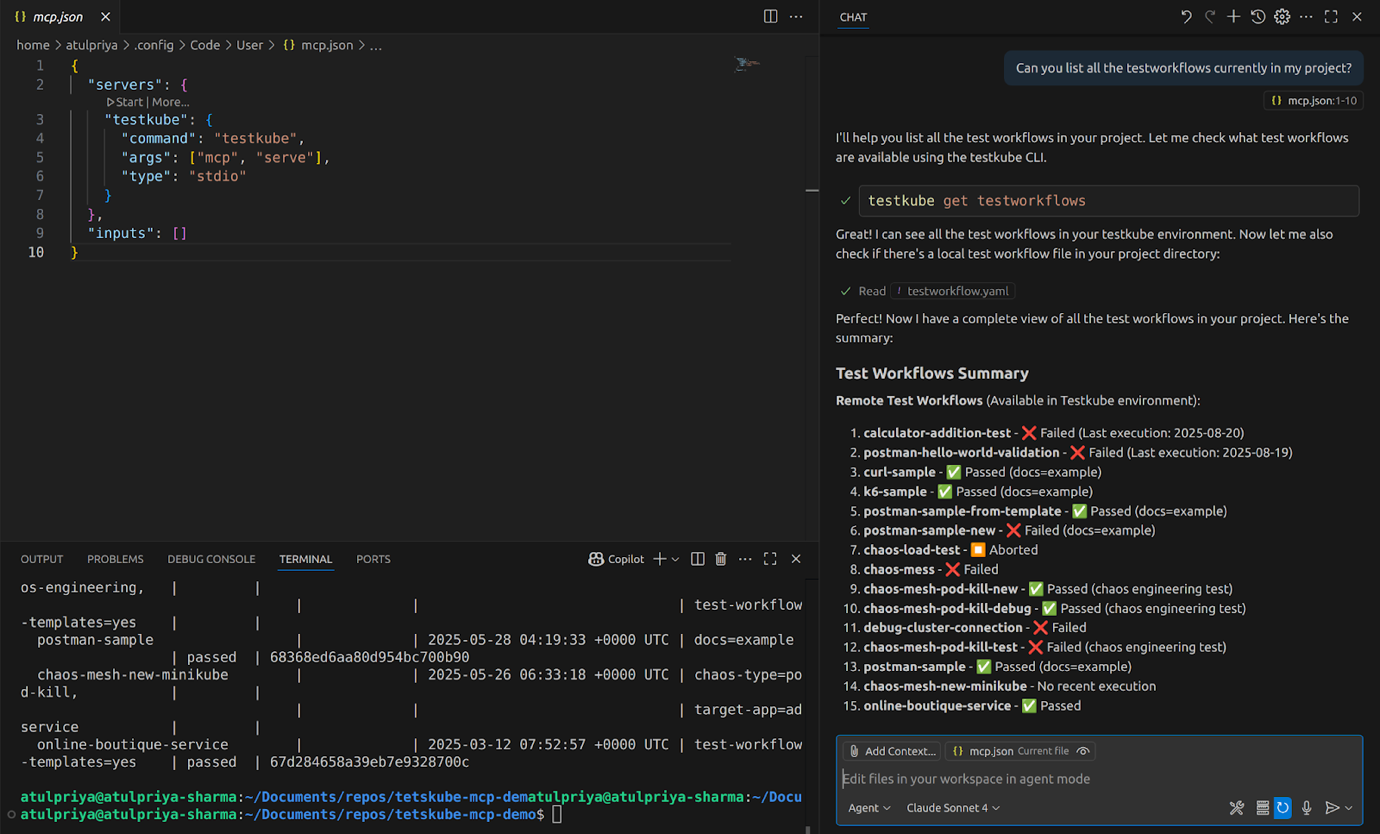Click Start above the testkube server
Viewport: 1380px width, 834px height.
tap(129, 102)
